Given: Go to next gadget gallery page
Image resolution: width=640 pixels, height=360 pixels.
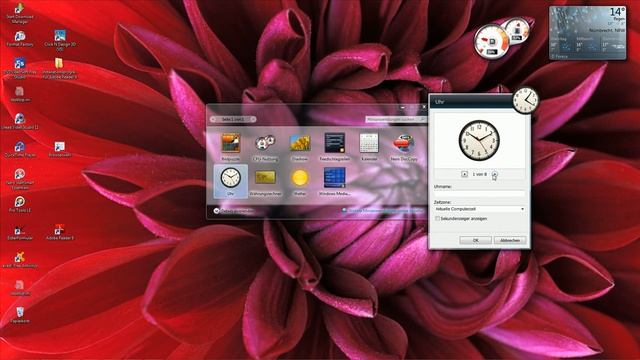Looking at the screenshot, I should tap(253, 119).
